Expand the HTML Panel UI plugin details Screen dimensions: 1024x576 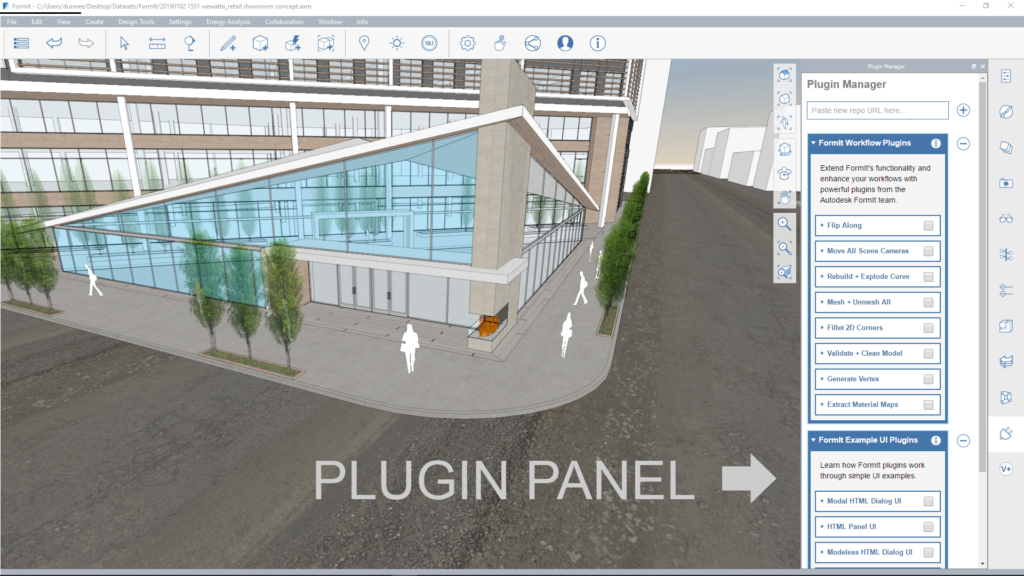tap(822, 526)
